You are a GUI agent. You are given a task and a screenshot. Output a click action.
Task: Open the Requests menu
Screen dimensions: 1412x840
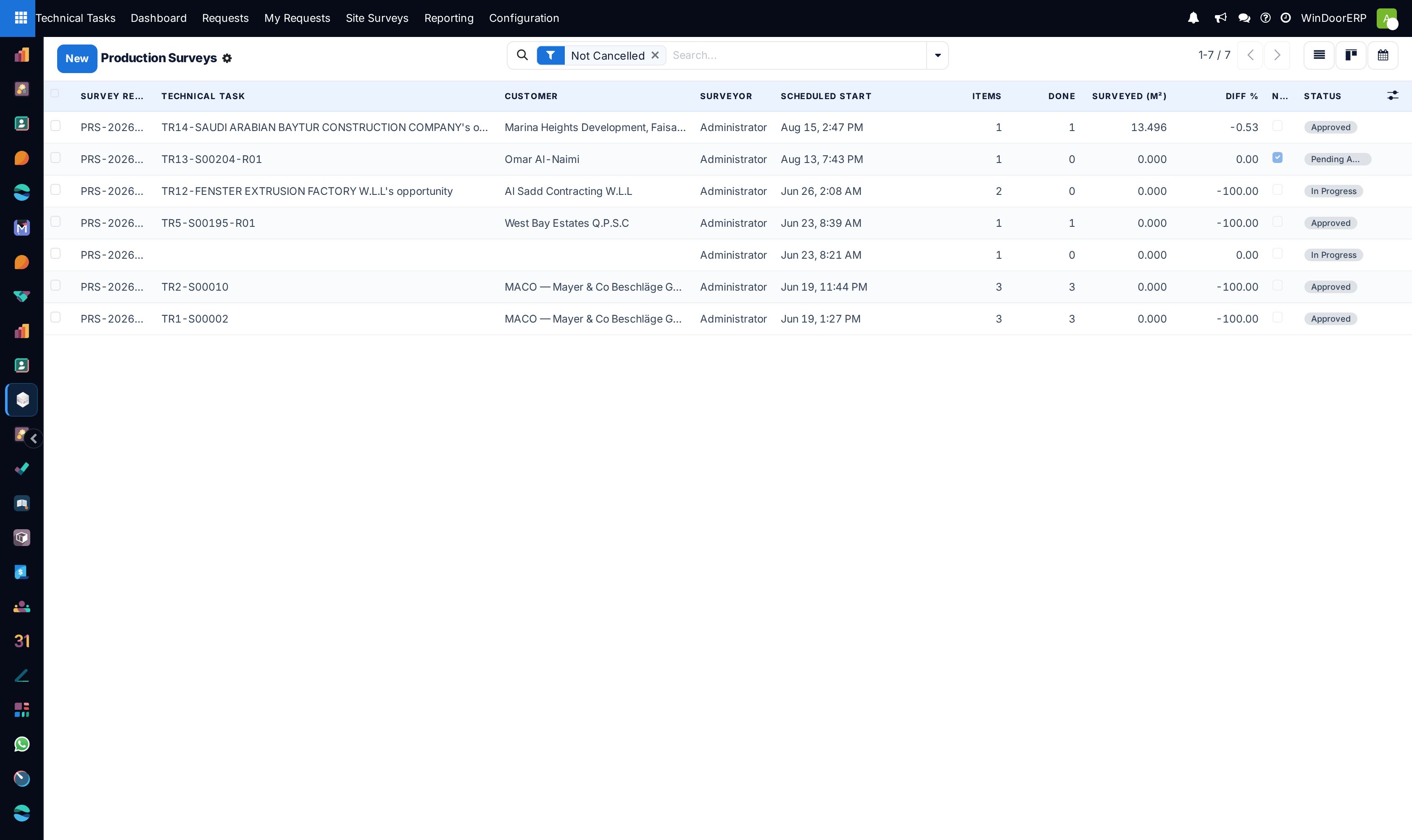point(225,18)
